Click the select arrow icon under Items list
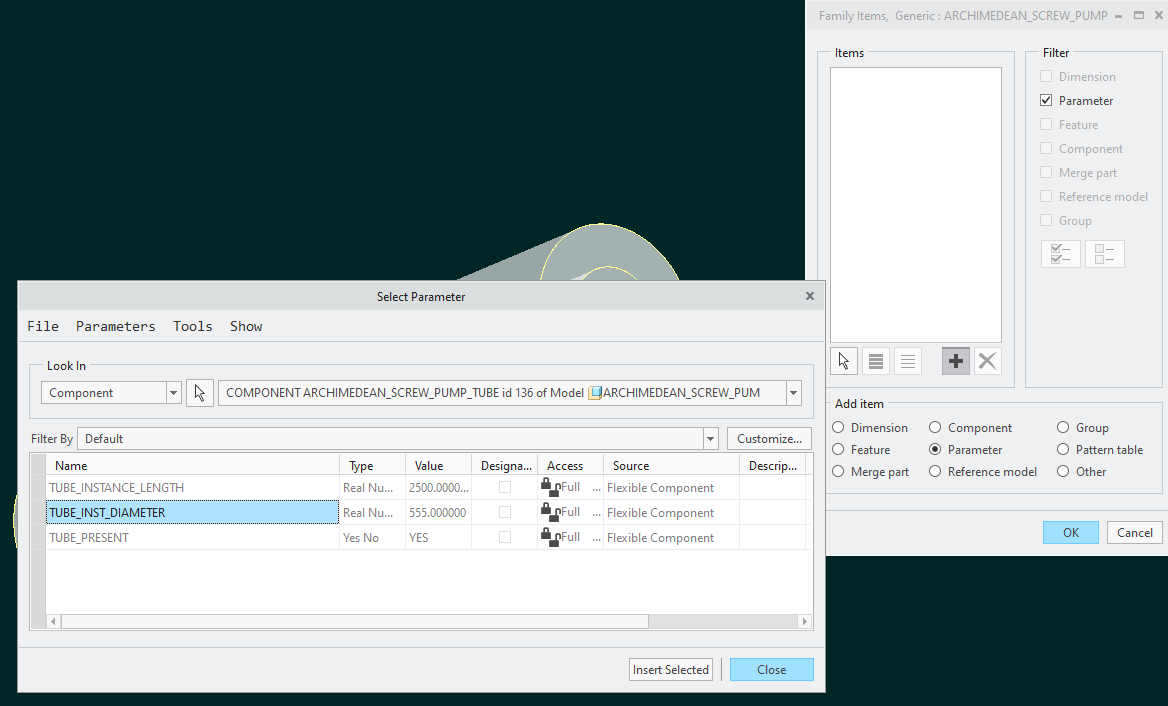 point(844,362)
